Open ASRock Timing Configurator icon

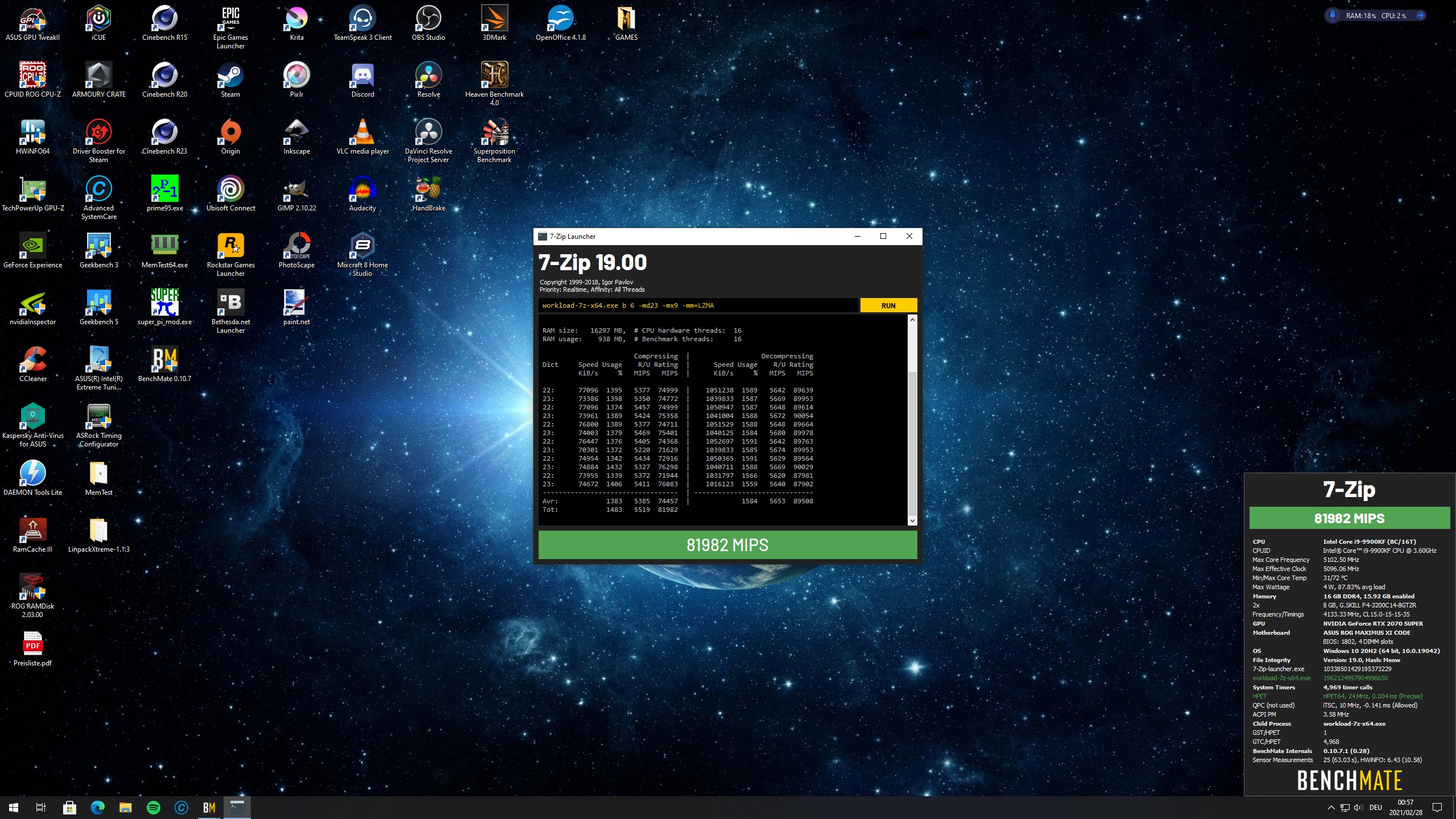98,425
